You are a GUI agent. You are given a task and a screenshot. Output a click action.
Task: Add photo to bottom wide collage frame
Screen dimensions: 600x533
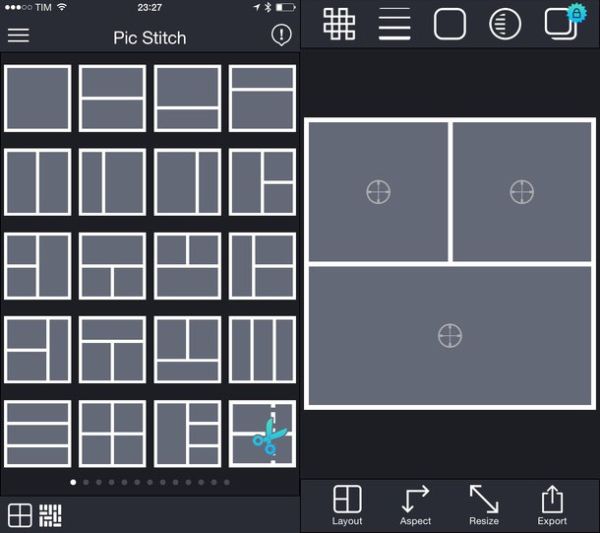(x=450, y=336)
